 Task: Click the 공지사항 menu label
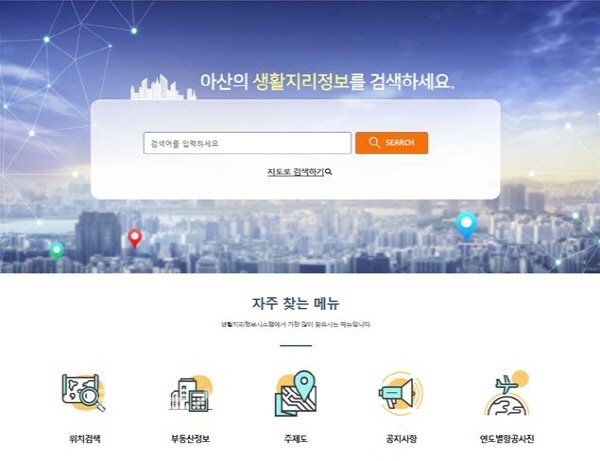pos(401,438)
